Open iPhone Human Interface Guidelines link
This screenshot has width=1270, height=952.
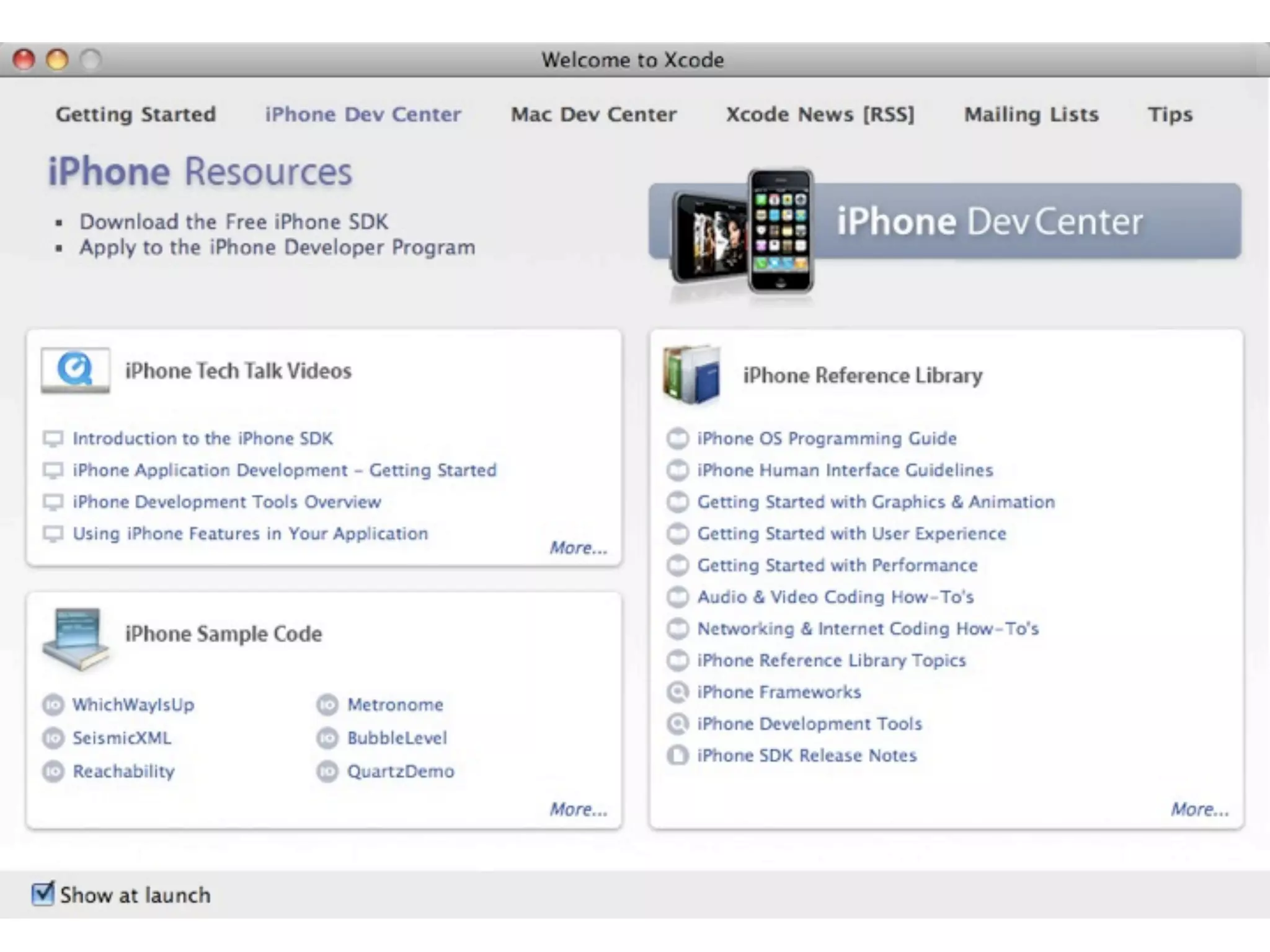[845, 470]
